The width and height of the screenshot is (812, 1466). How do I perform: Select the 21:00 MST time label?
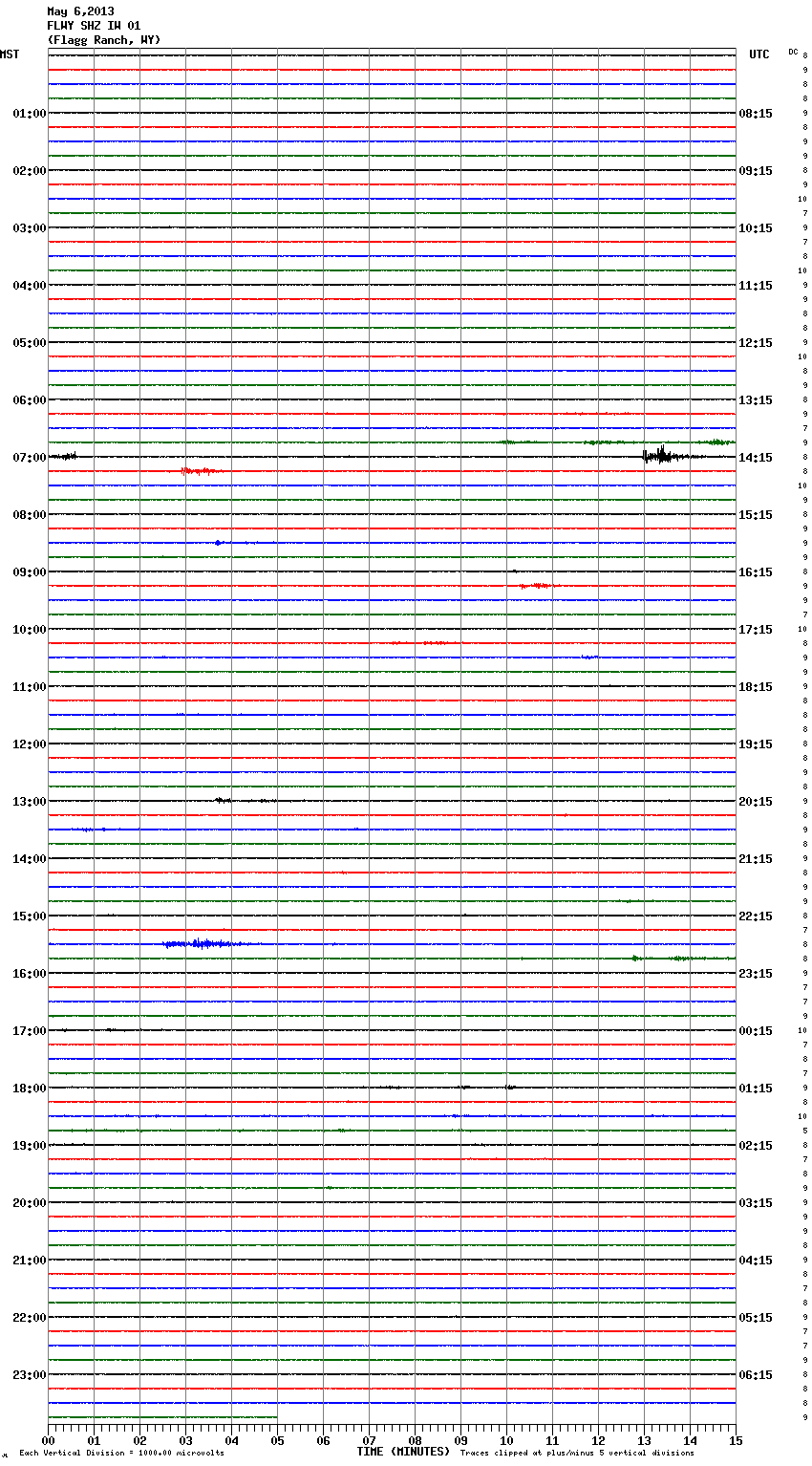30,1261
